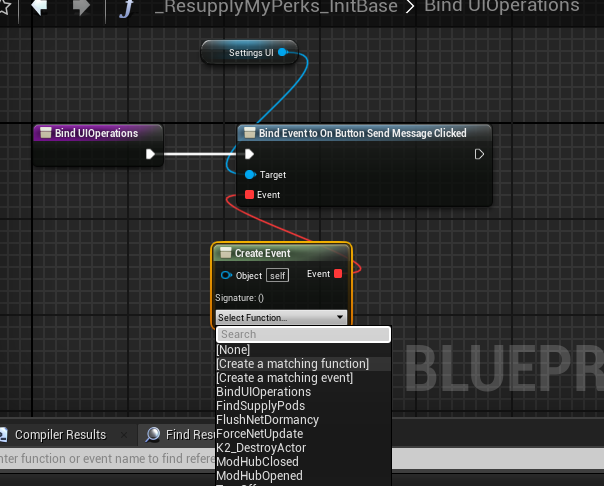Click the function Search field
604x486 pixels.
point(304,334)
